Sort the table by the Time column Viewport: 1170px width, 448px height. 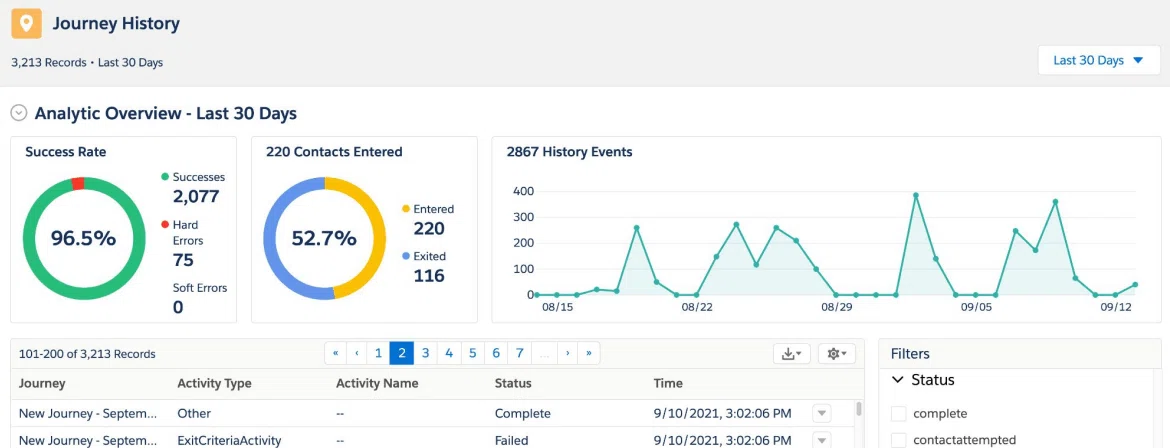click(668, 384)
